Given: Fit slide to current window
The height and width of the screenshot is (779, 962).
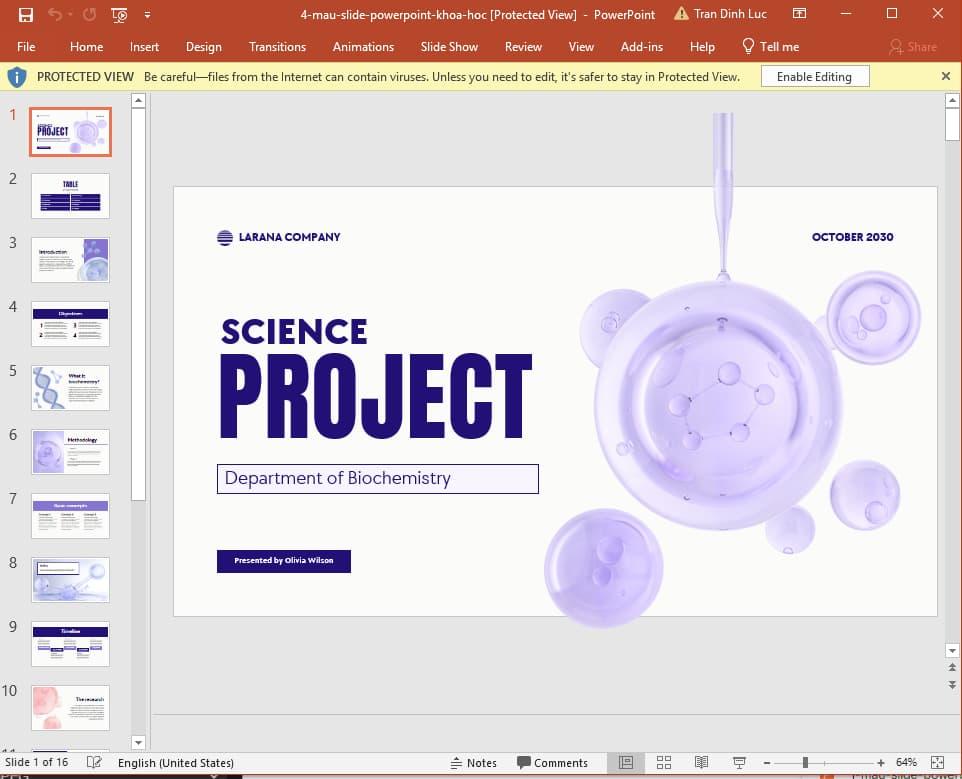Looking at the screenshot, I should pos(937,762).
